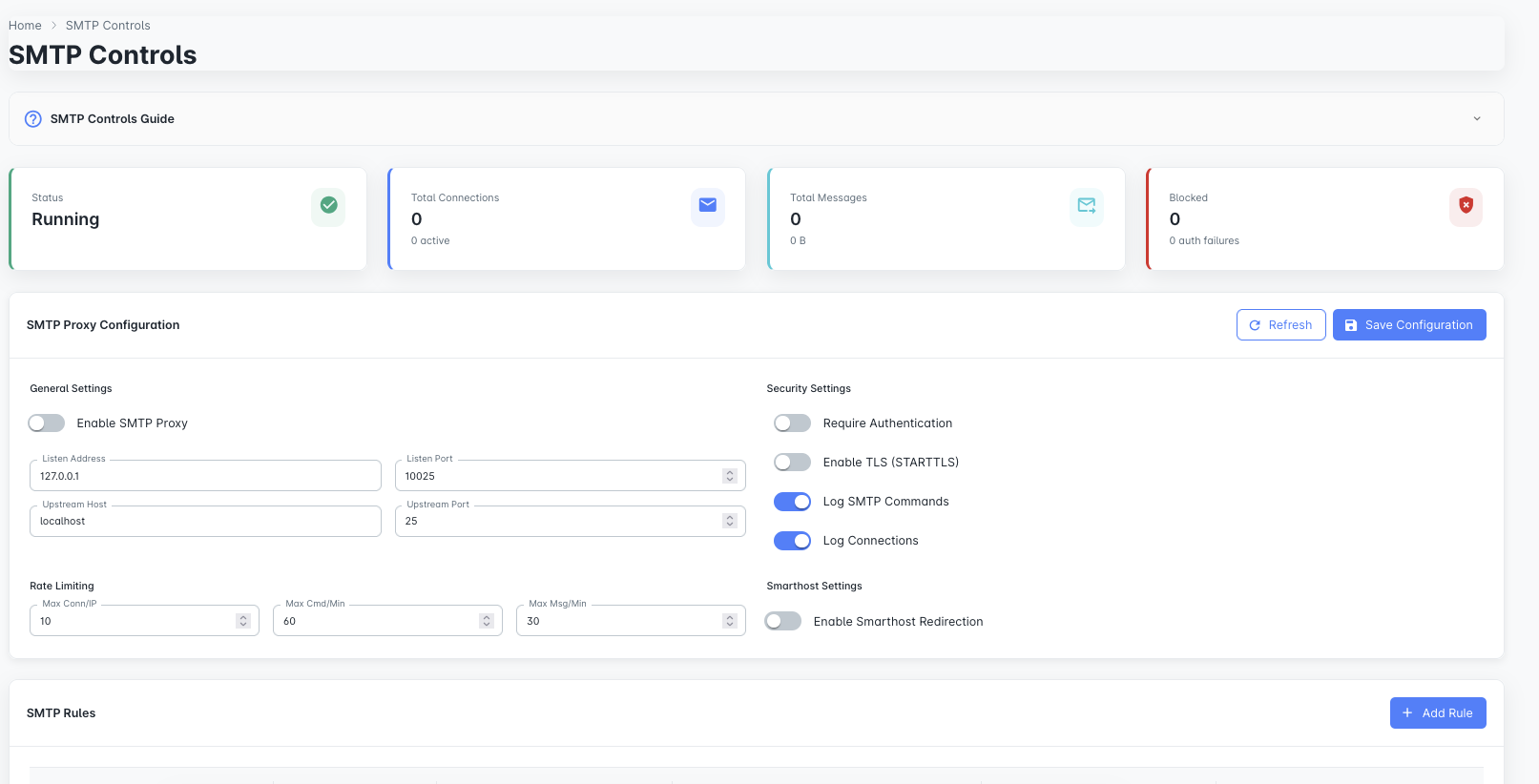Viewport: 1539px width, 784px height.
Task: Click the Total Messages mail icon
Action: (x=1086, y=205)
